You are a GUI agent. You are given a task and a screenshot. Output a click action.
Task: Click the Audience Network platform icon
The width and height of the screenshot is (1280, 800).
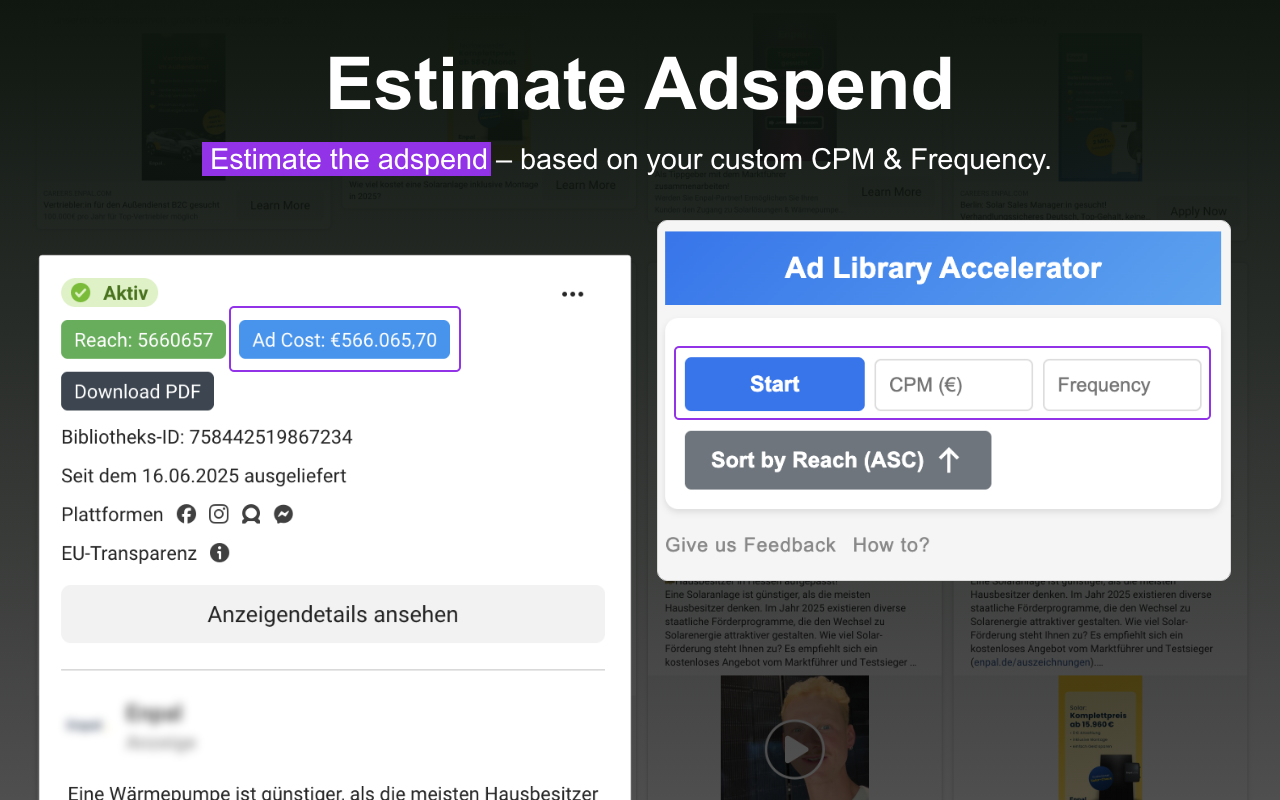tap(250, 513)
